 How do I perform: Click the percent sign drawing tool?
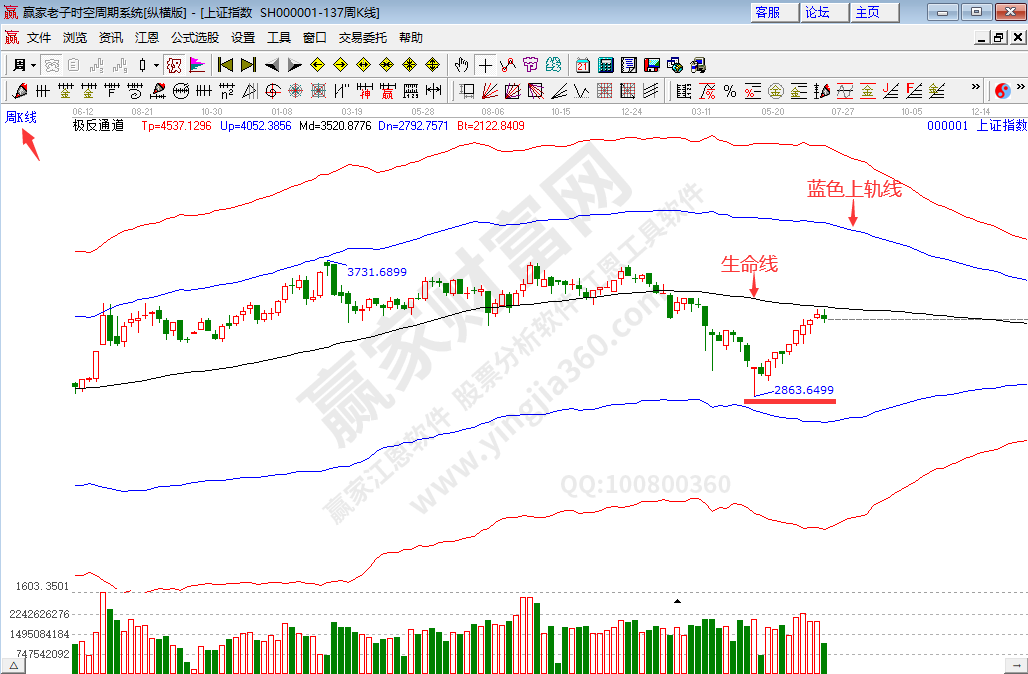tap(730, 91)
